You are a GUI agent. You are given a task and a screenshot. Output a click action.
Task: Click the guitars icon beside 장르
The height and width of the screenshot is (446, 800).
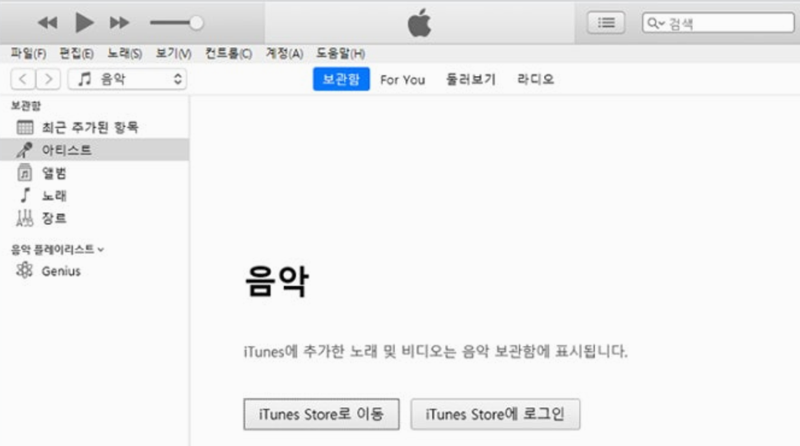pos(24,218)
